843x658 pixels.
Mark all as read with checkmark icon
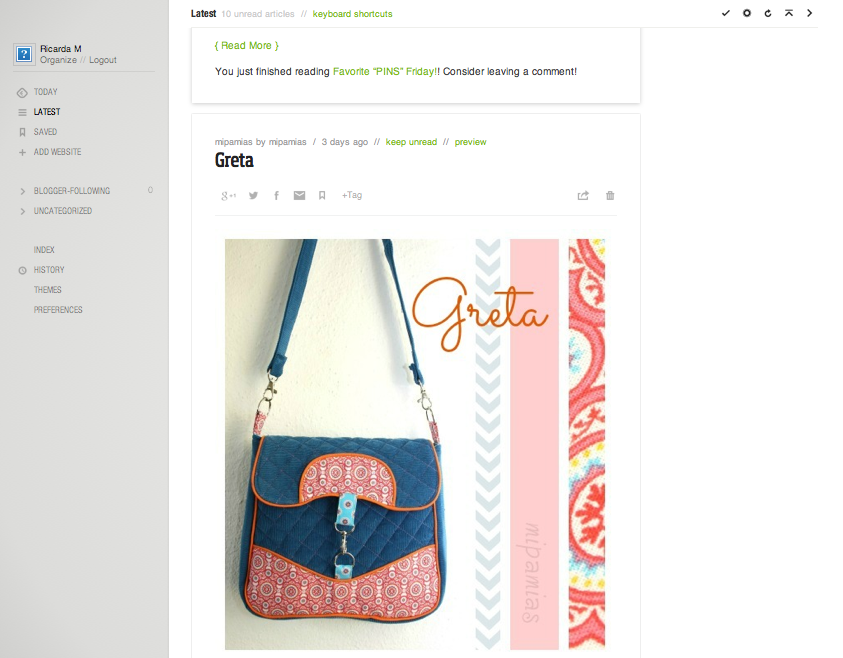pyautogui.click(x=726, y=13)
